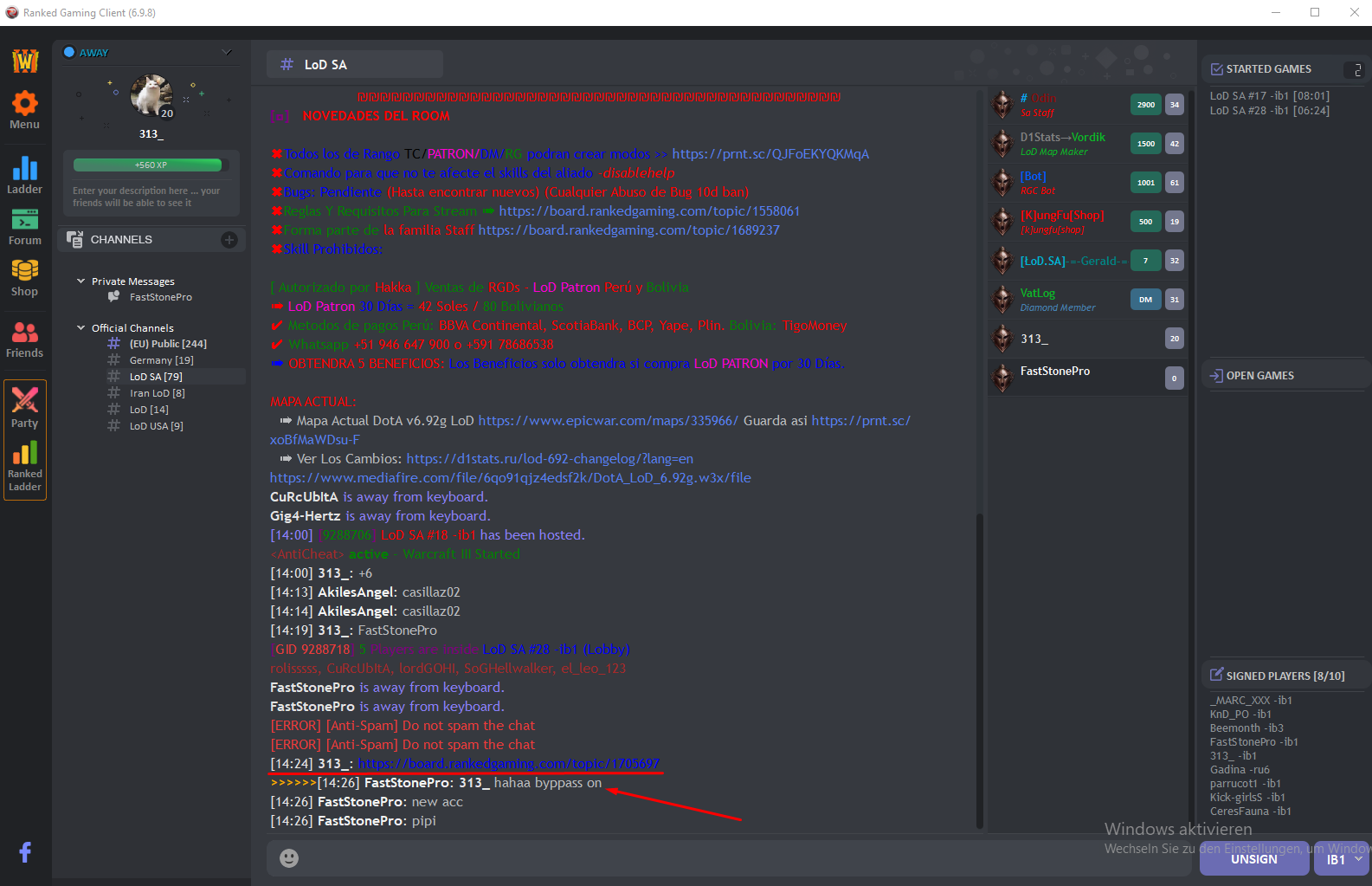Select signed player CeresFauna -ib1

click(x=1251, y=812)
